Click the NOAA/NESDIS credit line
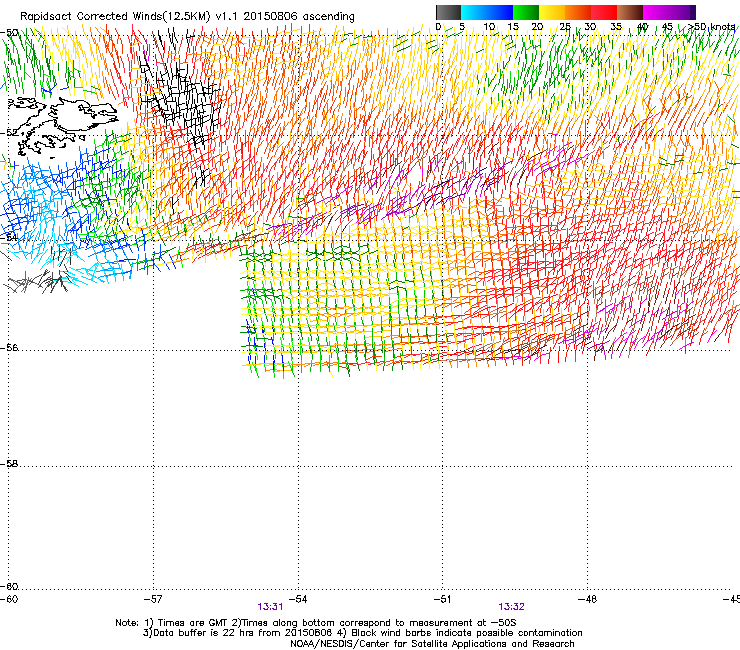This screenshot has width=740, height=650. 432,644
